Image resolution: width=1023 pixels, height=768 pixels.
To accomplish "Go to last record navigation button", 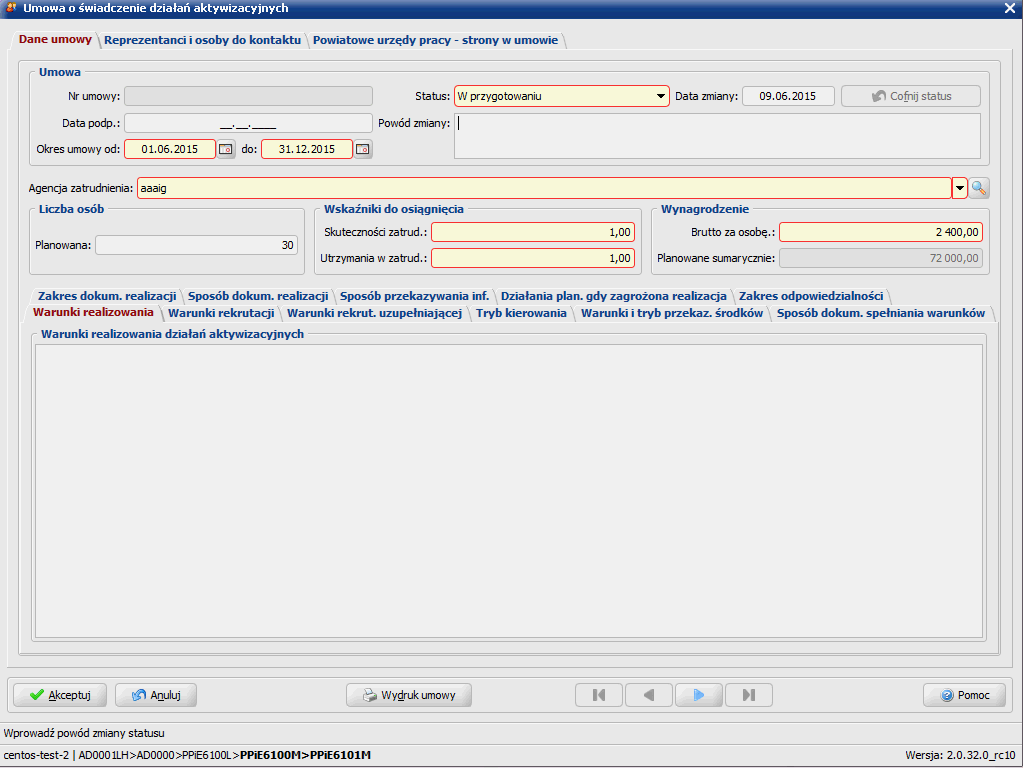I will click(x=749, y=695).
